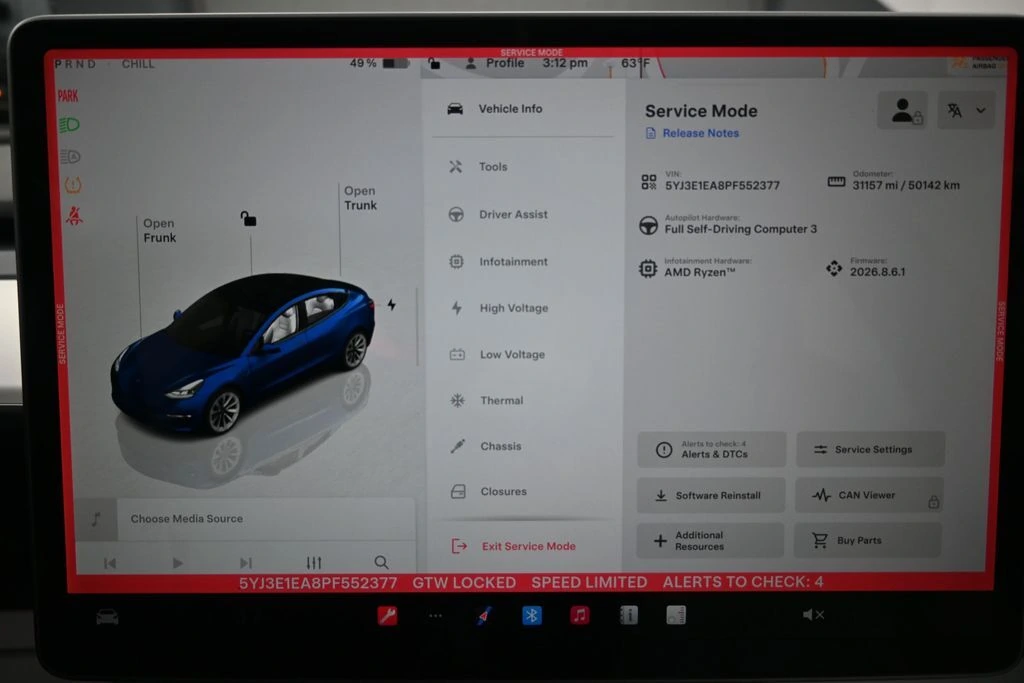The width and height of the screenshot is (1024, 683).
Task: Tap the 63°F temperature reading
Action: click(x=635, y=63)
